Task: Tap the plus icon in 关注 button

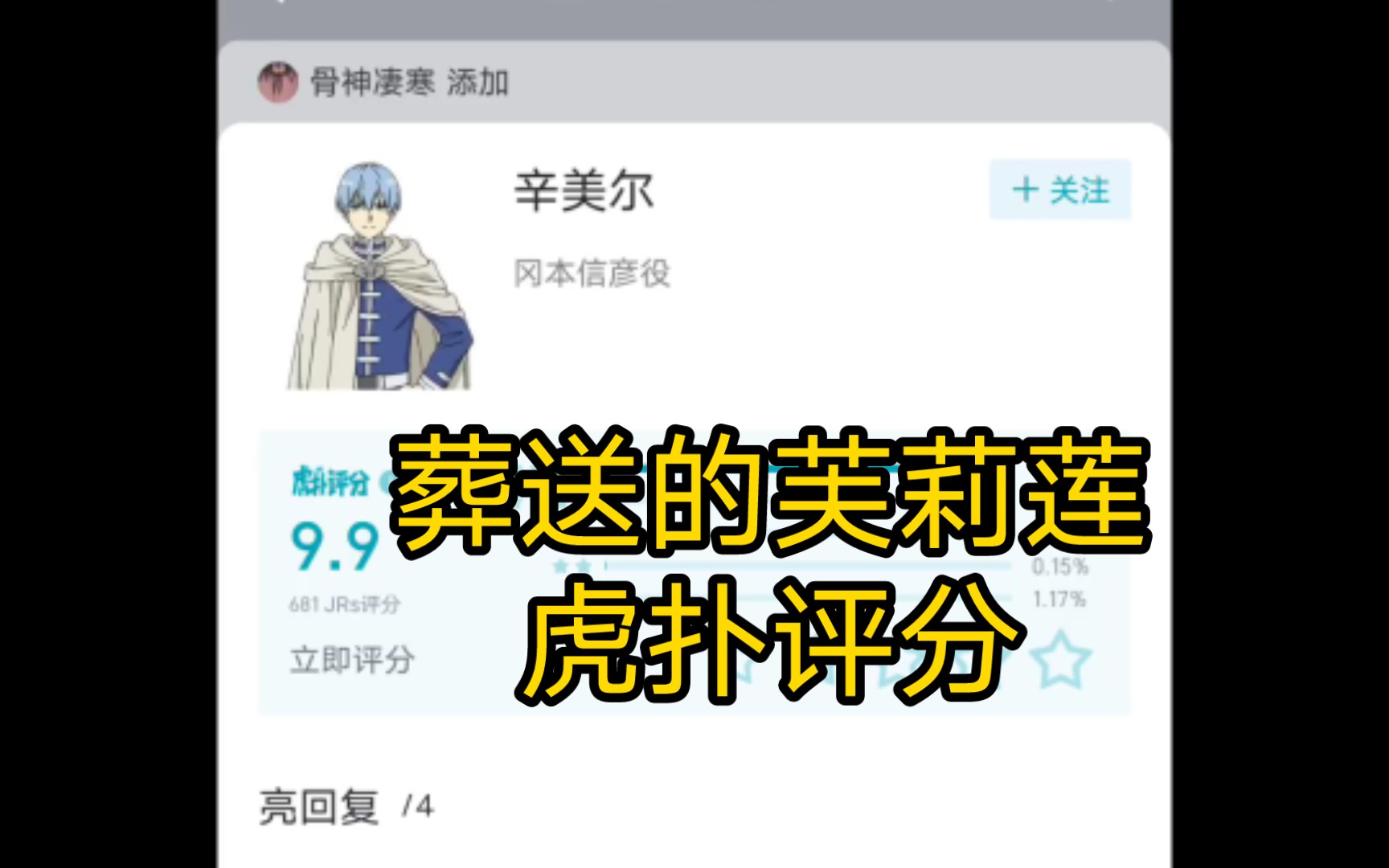Action: coord(1025,190)
